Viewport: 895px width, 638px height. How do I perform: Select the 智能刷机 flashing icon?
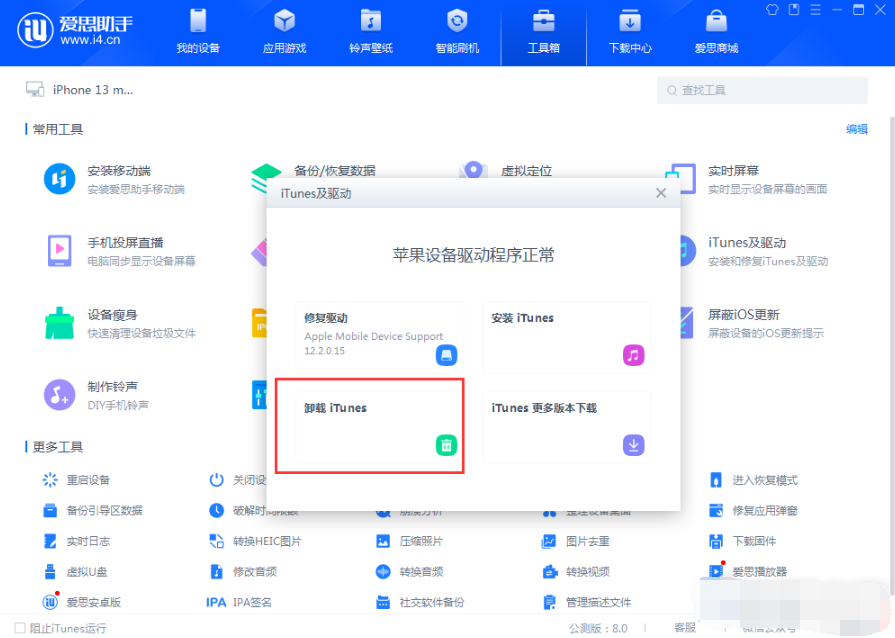457,22
